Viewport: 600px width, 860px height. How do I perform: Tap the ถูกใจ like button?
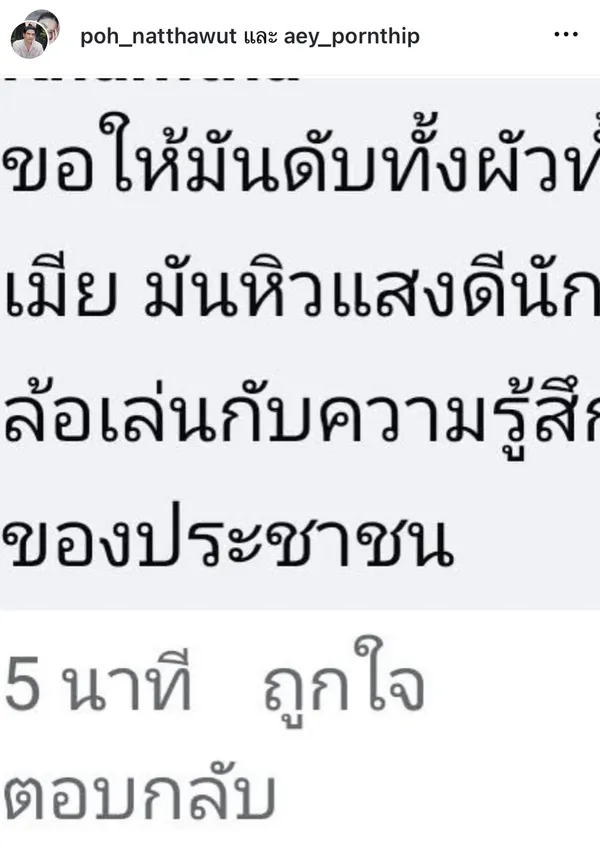pyautogui.click(x=345, y=681)
